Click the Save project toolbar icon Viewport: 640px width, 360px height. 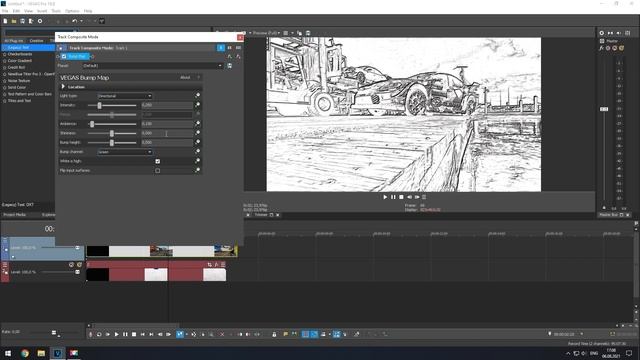tap(22, 21)
